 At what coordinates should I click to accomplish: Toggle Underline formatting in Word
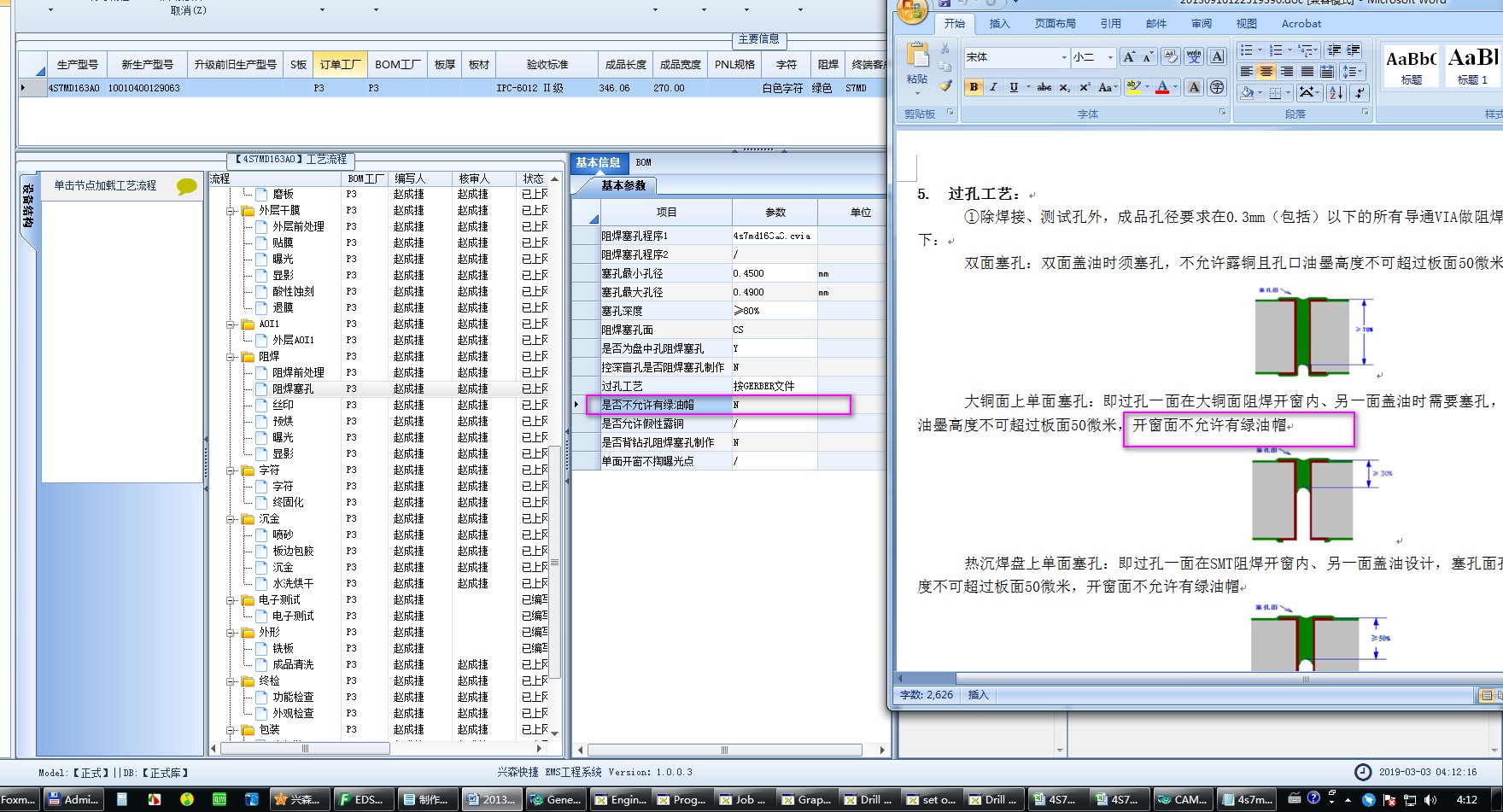pos(1014,87)
